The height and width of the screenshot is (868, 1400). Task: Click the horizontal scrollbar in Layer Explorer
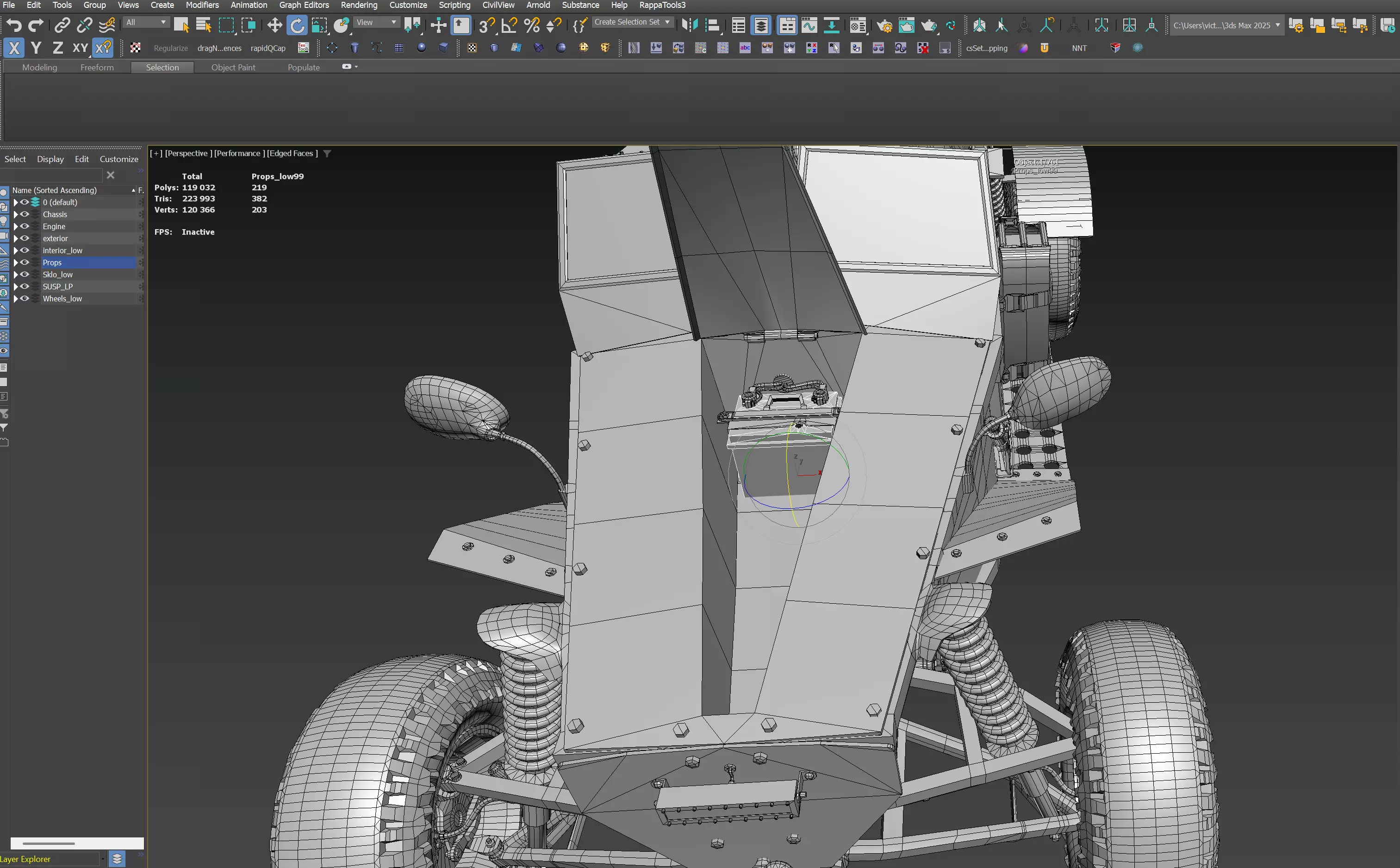77,843
